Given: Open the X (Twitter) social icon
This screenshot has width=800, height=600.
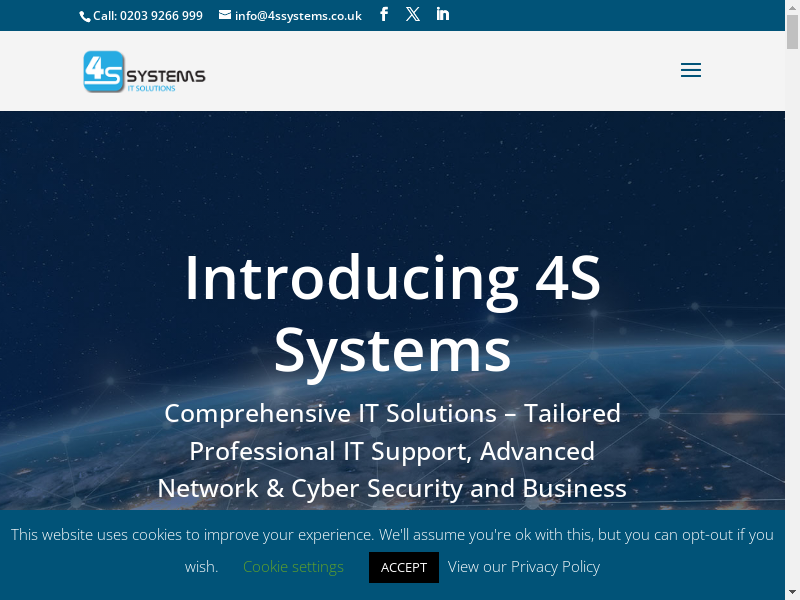Looking at the screenshot, I should pyautogui.click(x=413, y=15).
